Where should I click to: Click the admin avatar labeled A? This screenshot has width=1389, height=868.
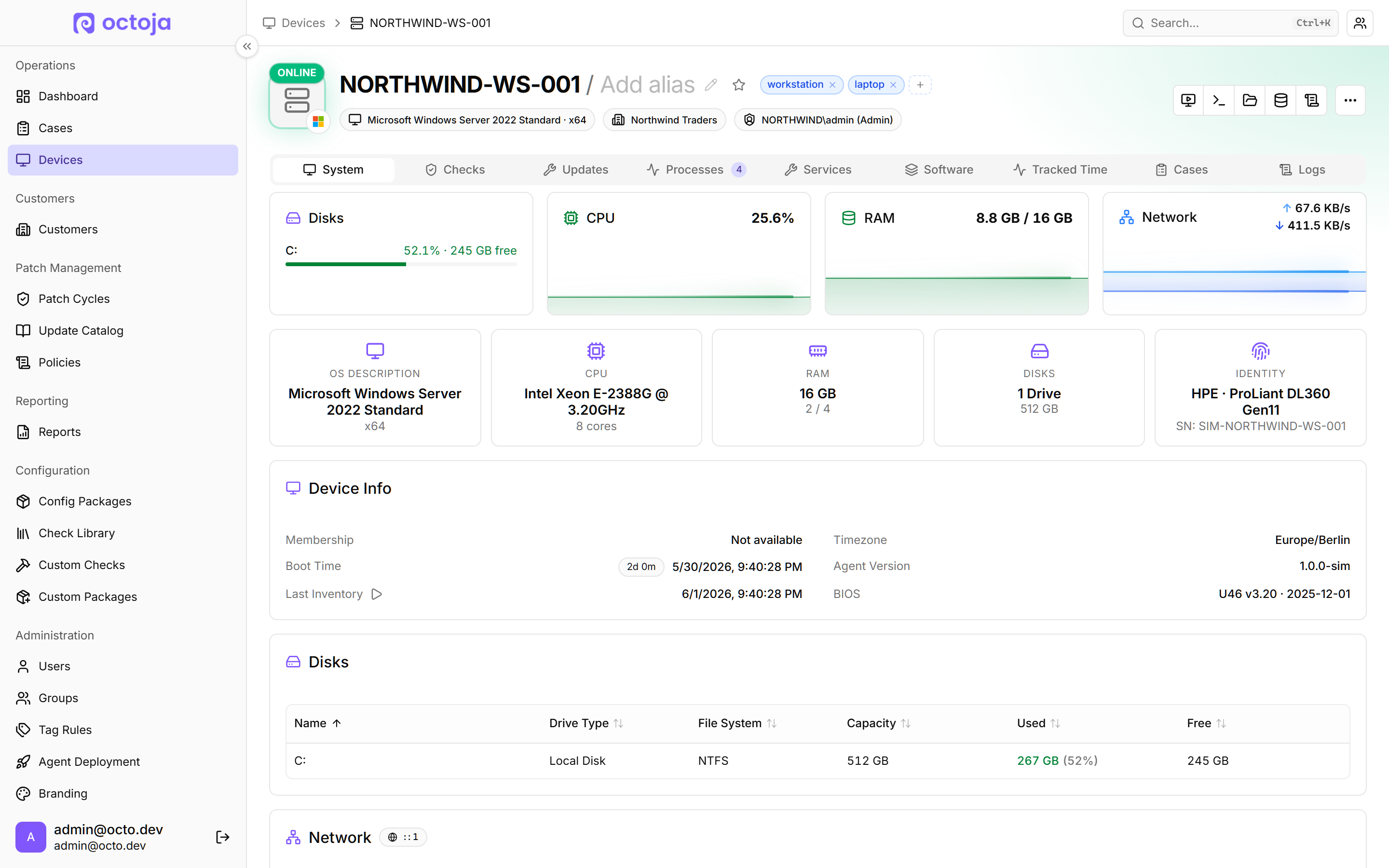click(x=31, y=837)
